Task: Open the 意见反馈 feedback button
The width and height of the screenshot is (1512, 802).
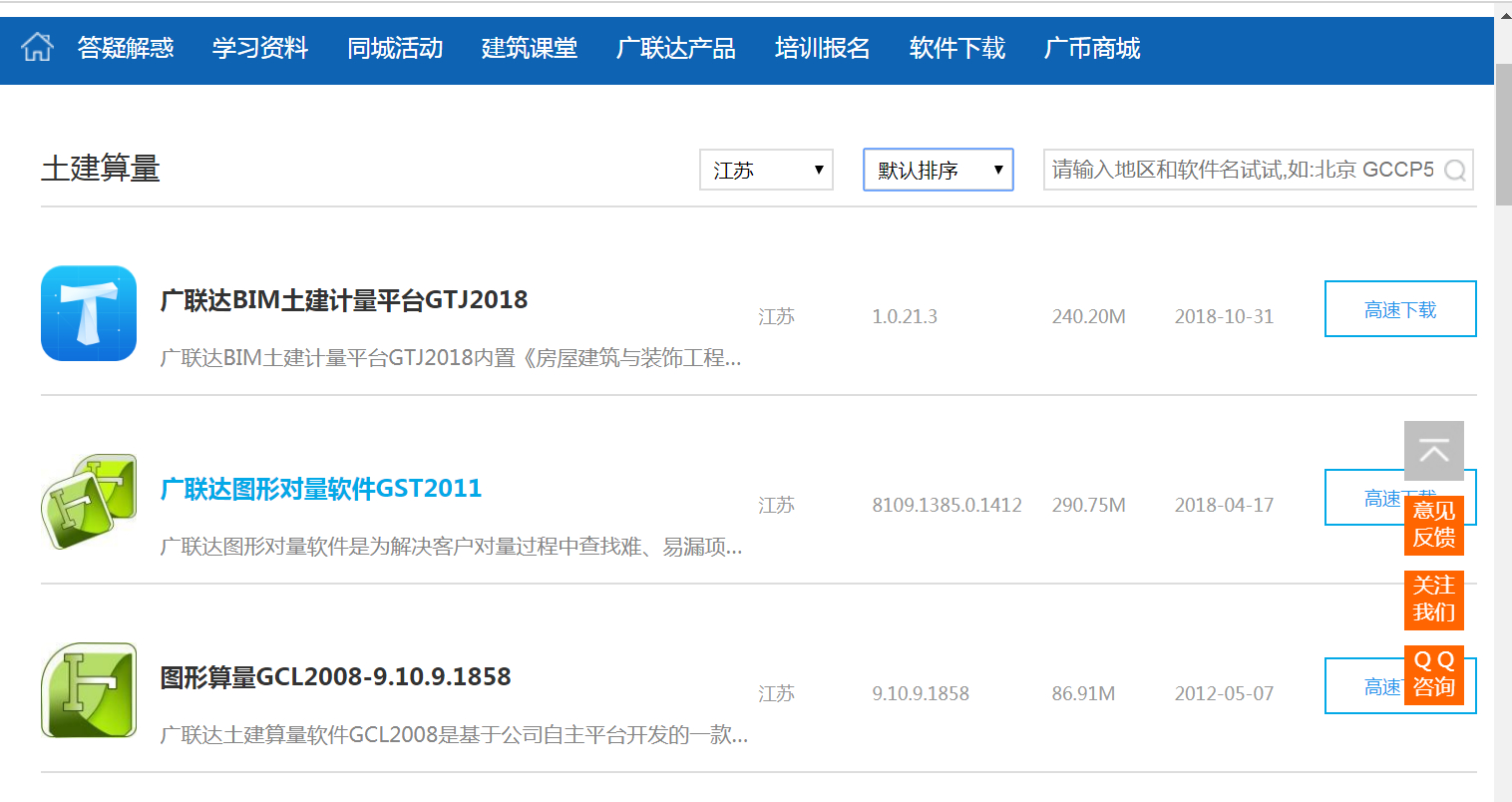Action: (x=1434, y=525)
